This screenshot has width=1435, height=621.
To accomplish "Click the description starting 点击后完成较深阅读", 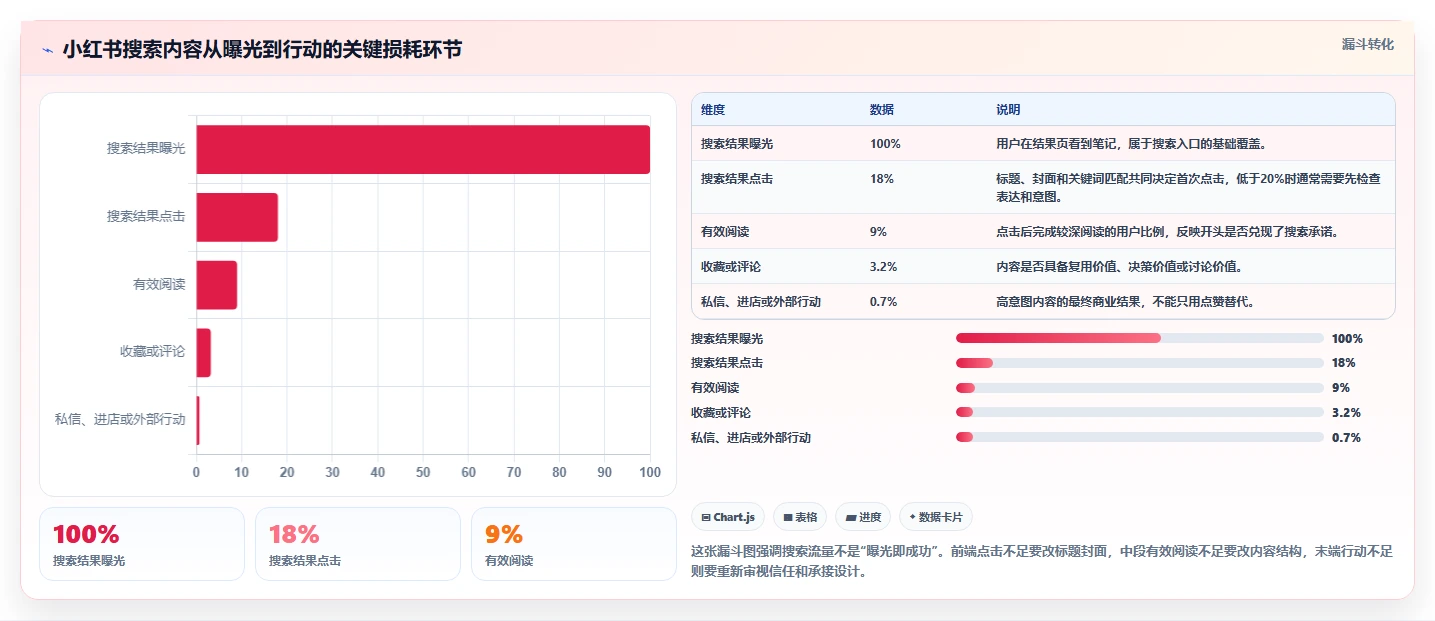I will [1167, 232].
